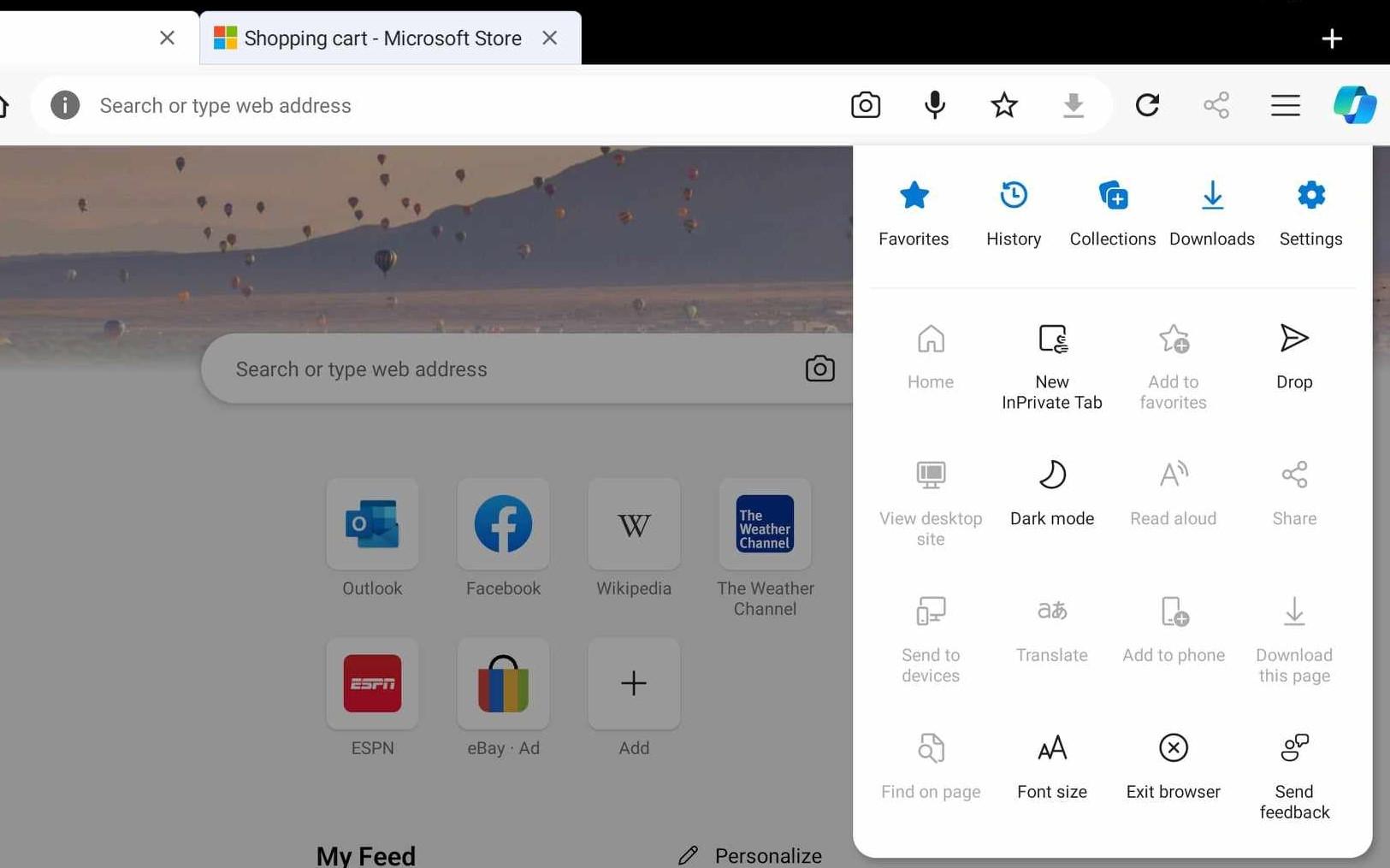This screenshot has height=868, width=1390.
Task: Refresh the current page
Action: click(1147, 105)
